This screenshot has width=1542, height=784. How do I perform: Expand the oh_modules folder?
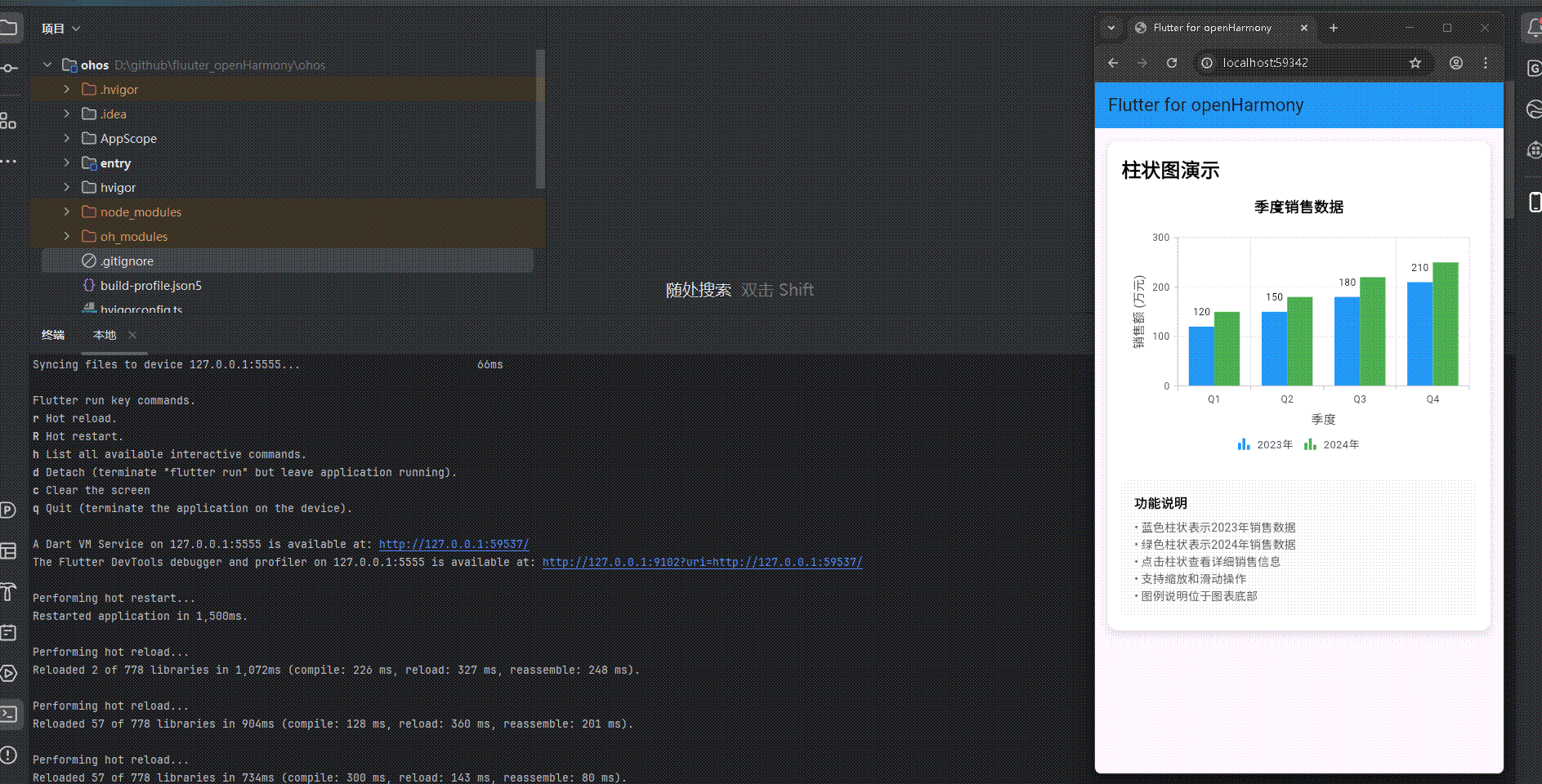tap(67, 236)
